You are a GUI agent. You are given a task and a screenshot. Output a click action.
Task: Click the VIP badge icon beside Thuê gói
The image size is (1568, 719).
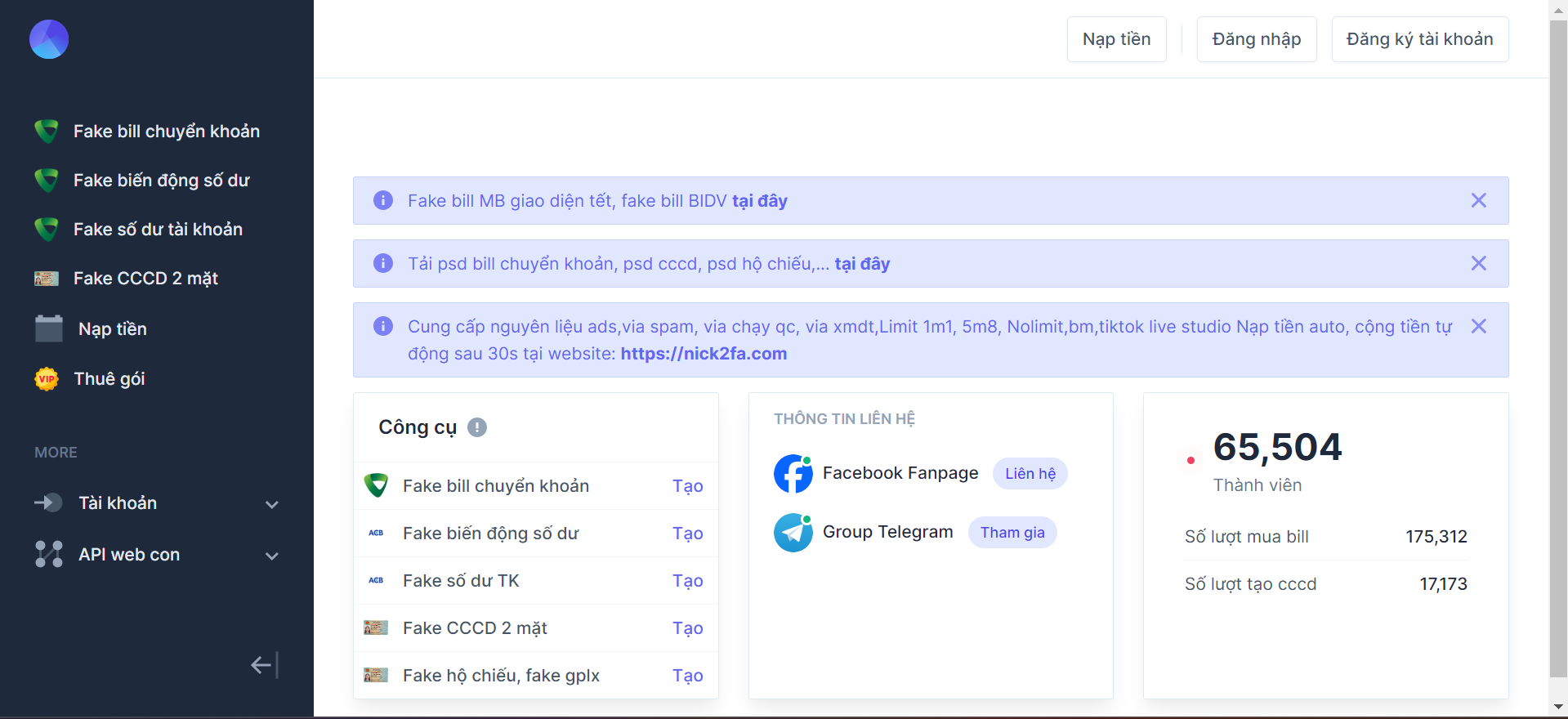click(x=47, y=378)
